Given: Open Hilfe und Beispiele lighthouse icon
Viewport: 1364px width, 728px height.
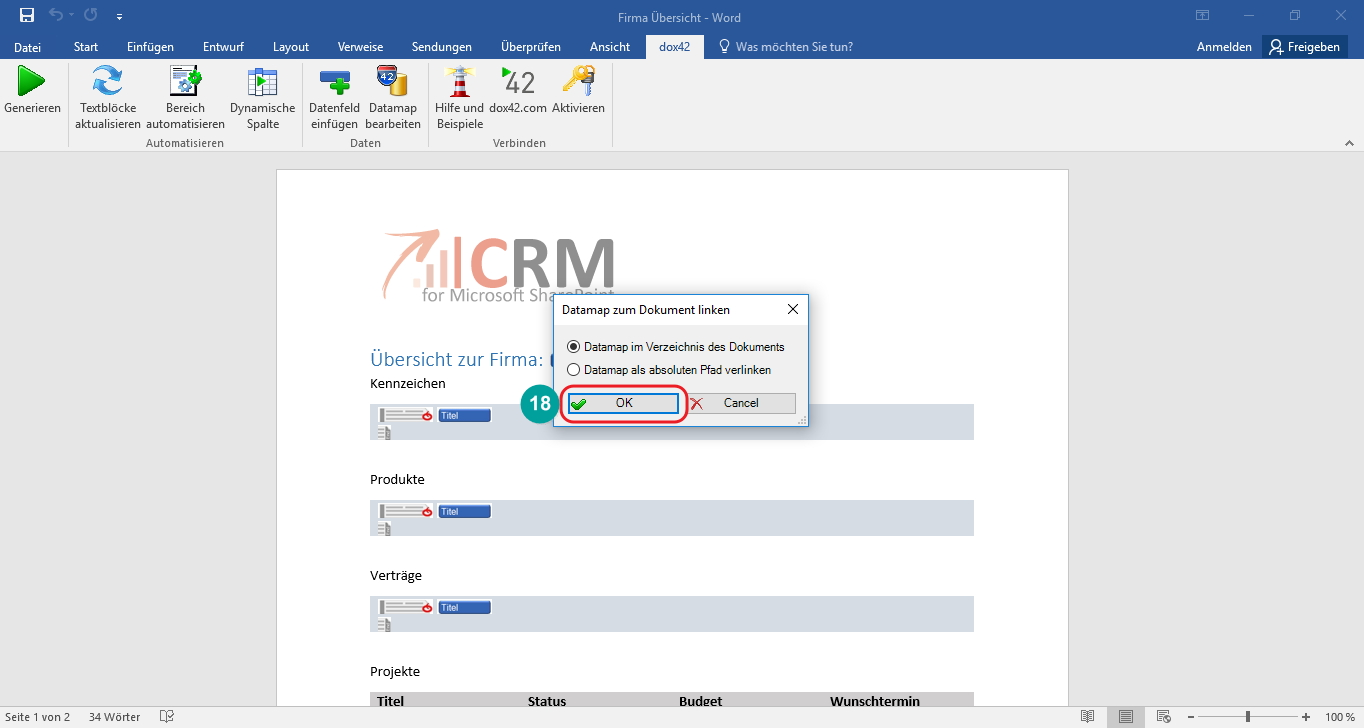Looking at the screenshot, I should 459,81.
